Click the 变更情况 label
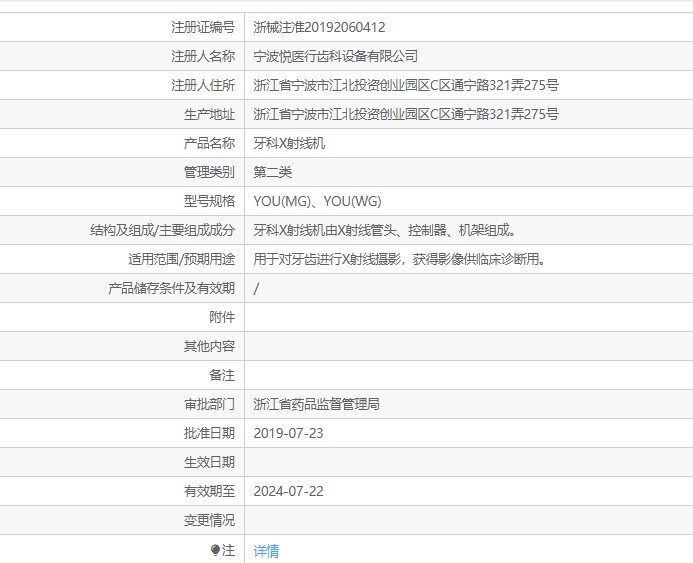The height and width of the screenshot is (563, 693). click(x=209, y=520)
